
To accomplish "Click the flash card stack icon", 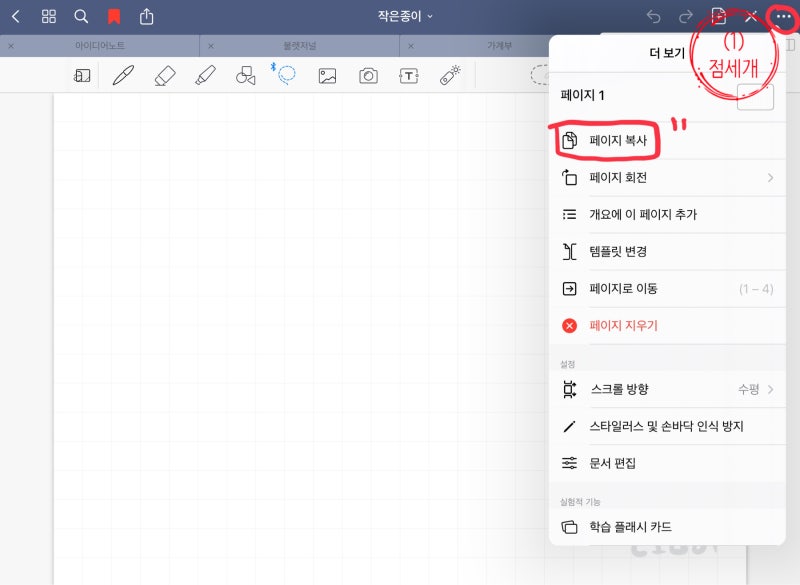I will (569, 527).
